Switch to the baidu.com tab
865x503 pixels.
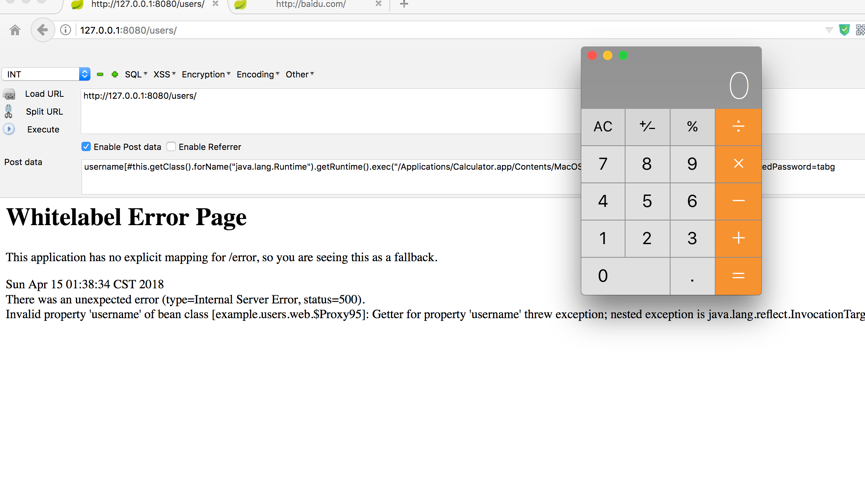pyautogui.click(x=311, y=4)
